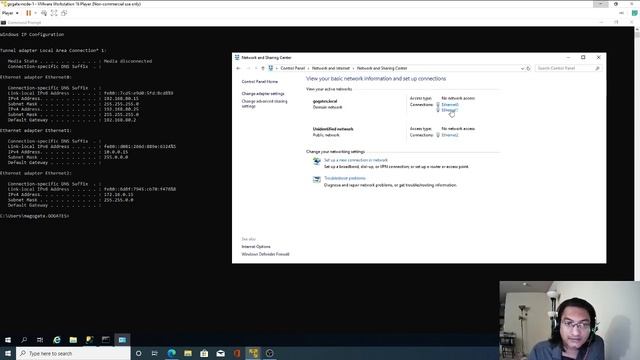The image size is (640, 360).
Task: Select Control Panel window in guest taskbar
Action: (x=122, y=340)
